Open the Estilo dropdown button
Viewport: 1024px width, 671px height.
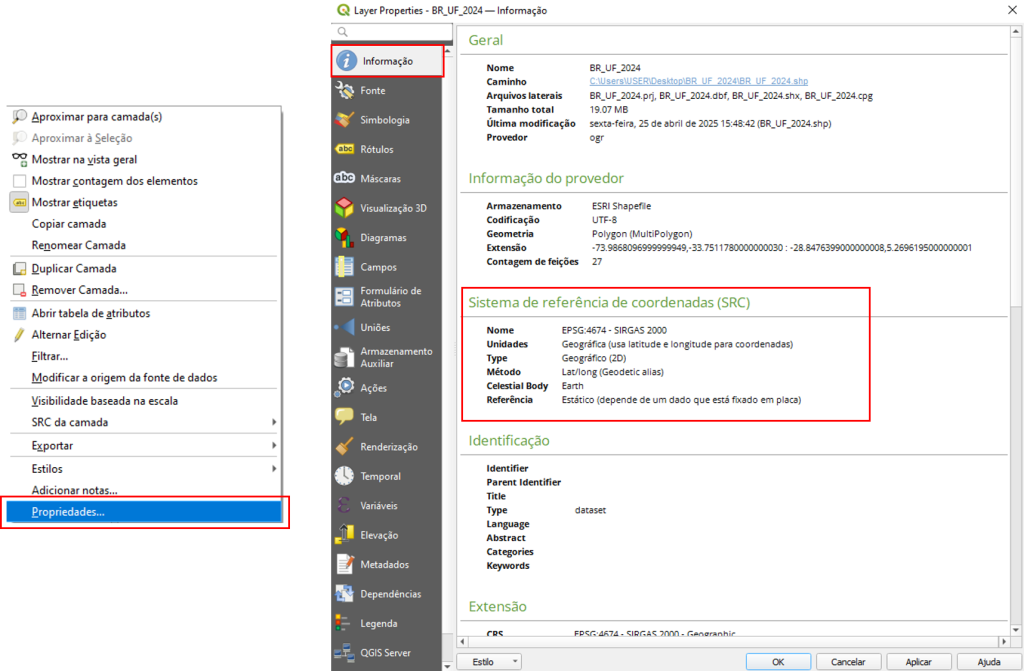point(489,661)
